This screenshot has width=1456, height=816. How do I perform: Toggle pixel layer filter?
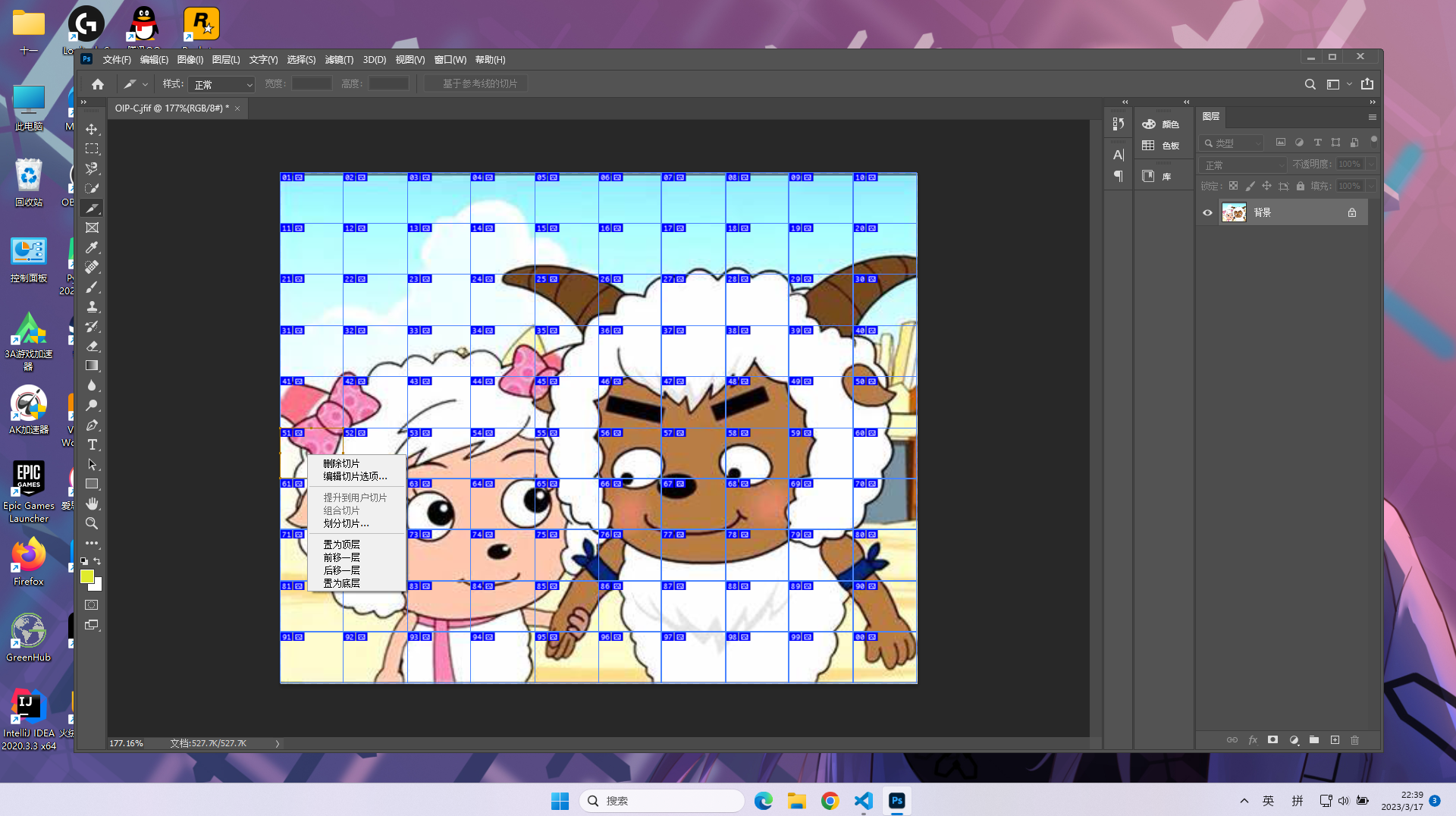[1281, 143]
